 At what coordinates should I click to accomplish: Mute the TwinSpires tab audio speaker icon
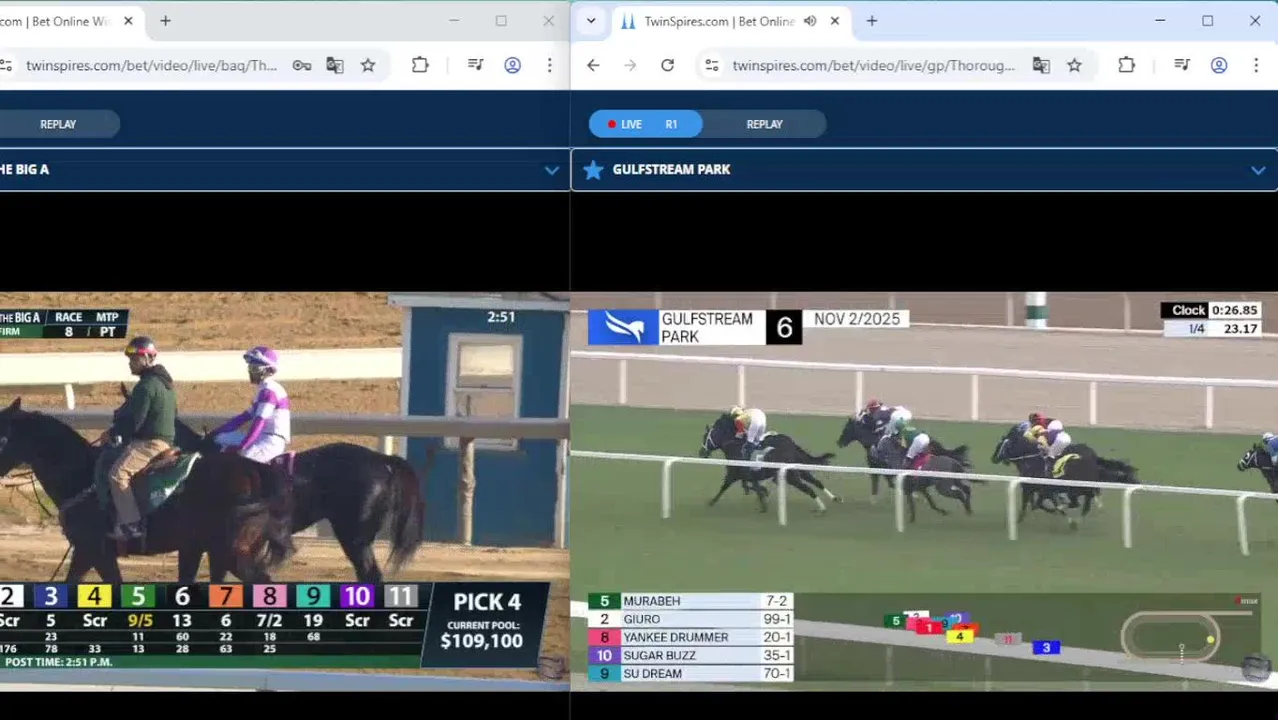(810, 21)
